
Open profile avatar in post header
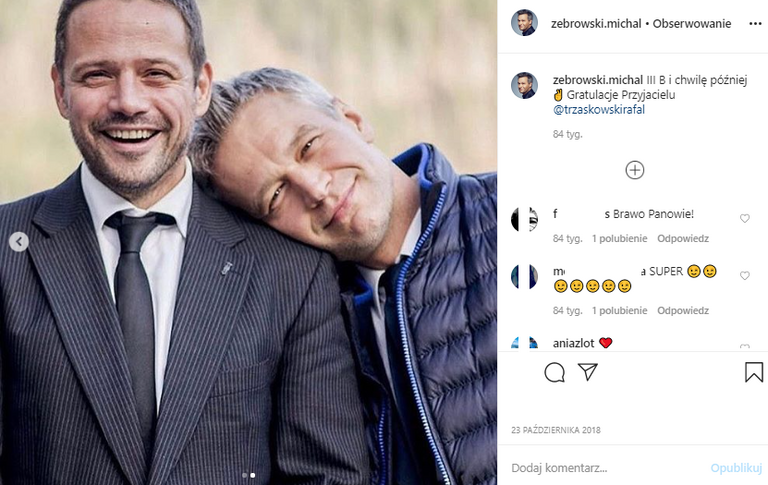524,23
